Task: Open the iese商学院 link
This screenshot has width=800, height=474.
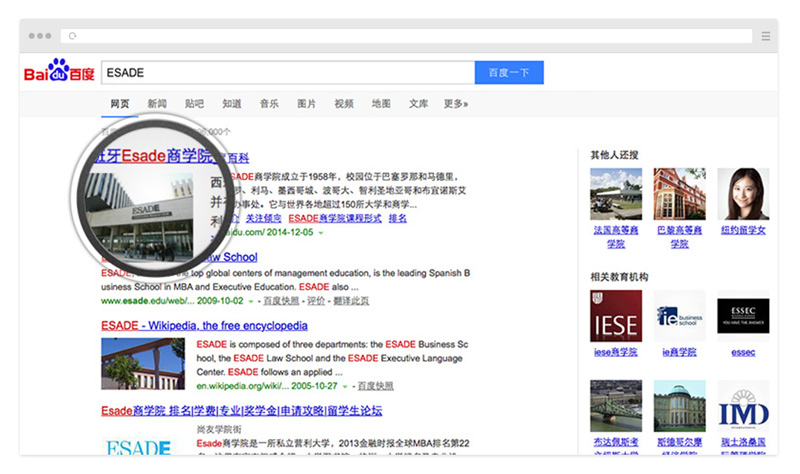Action: 616,352
